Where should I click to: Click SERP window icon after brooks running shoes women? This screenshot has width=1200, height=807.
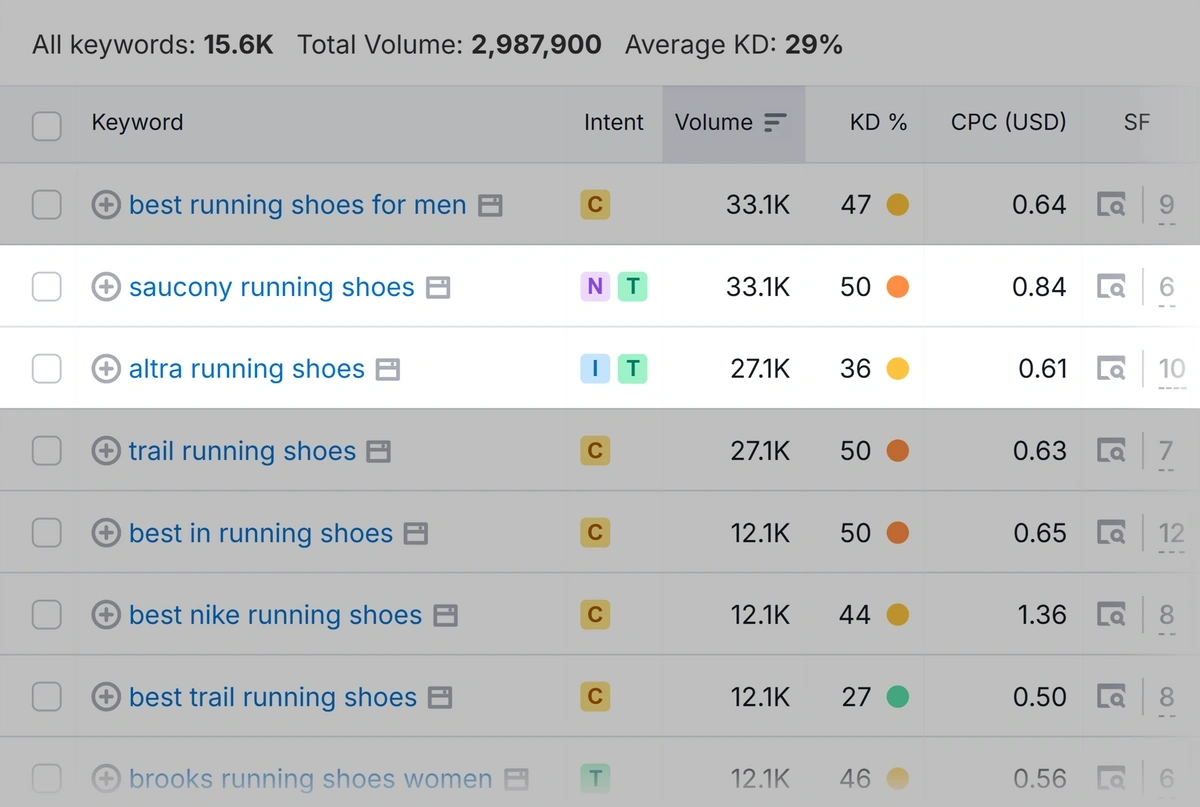point(516,779)
